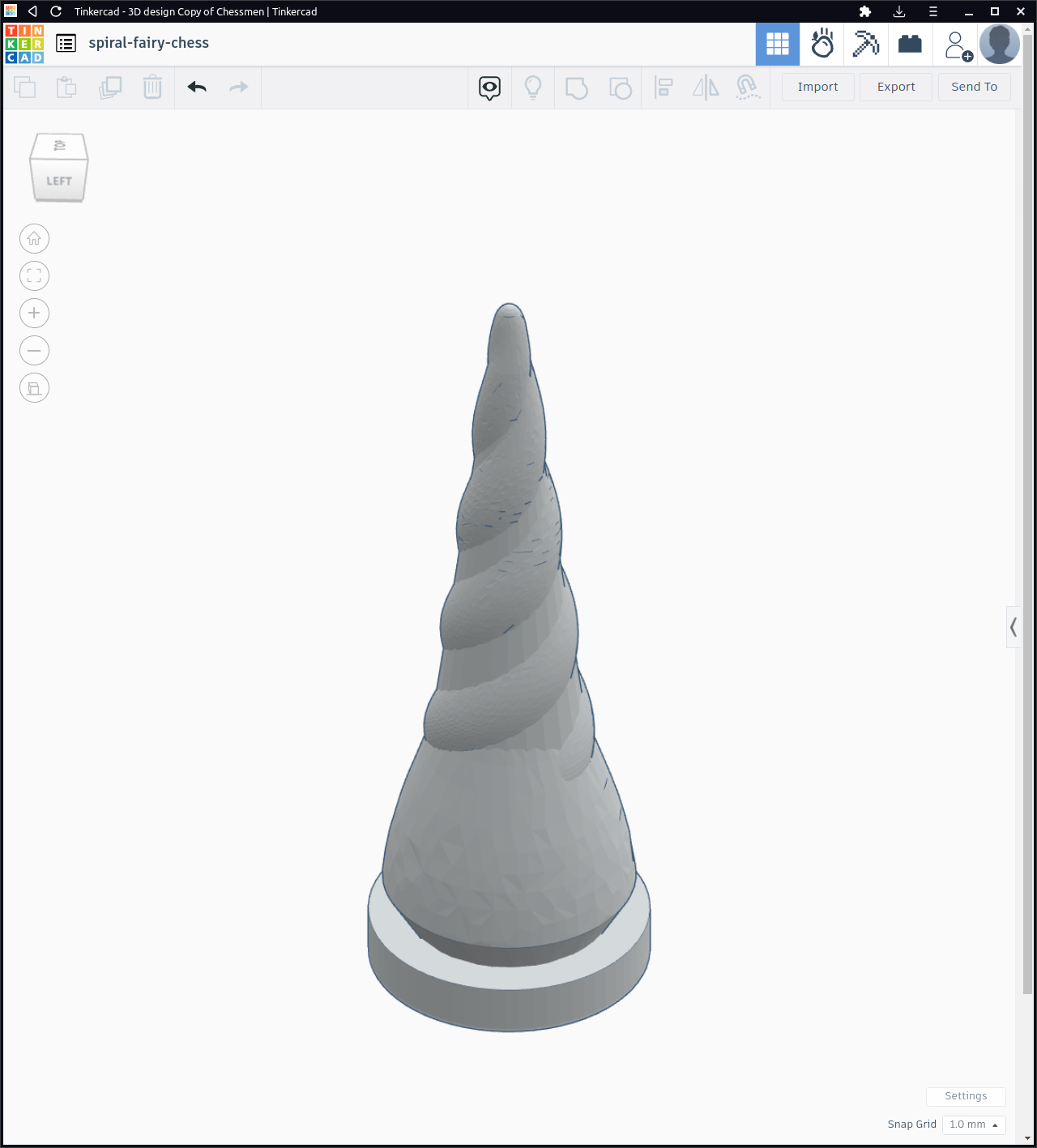Click the Duplicate and repeat tool

(x=109, y=87)
